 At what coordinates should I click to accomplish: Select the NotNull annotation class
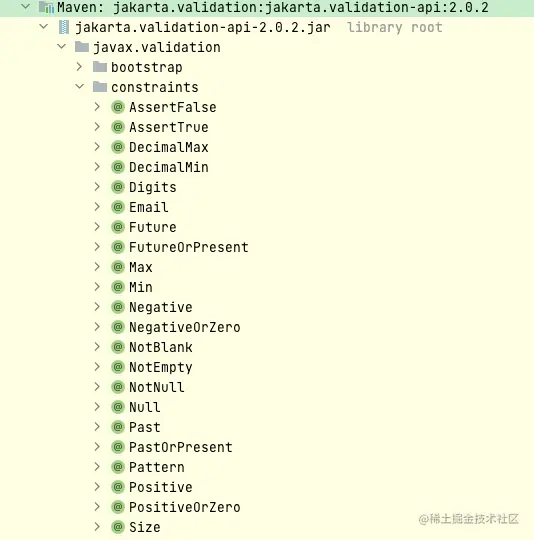click(x=157, y=387)
